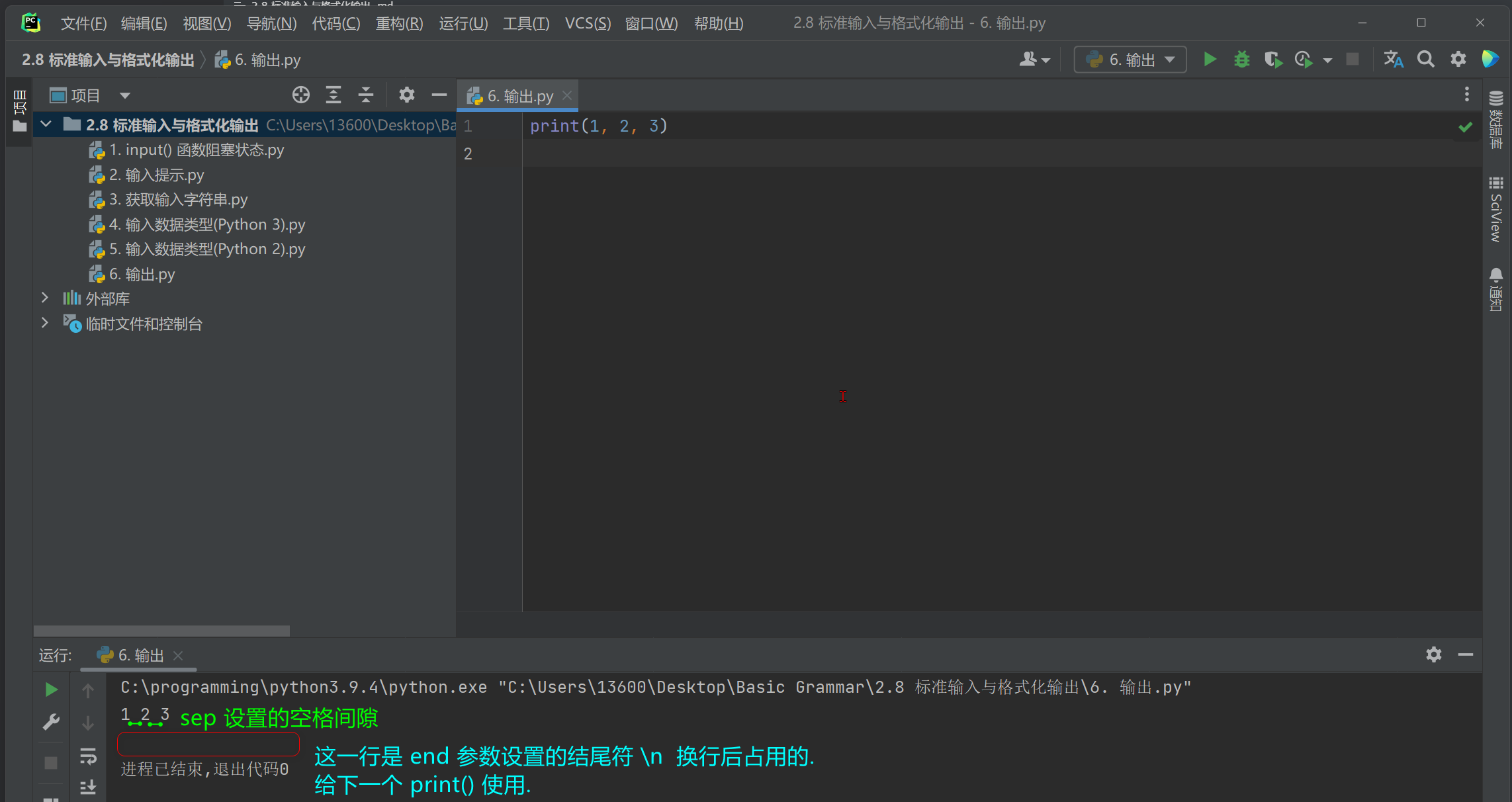The width and height of the screenshot is (1512, 802).
Task: Open the 导航(N) menu
Action: 271,24
